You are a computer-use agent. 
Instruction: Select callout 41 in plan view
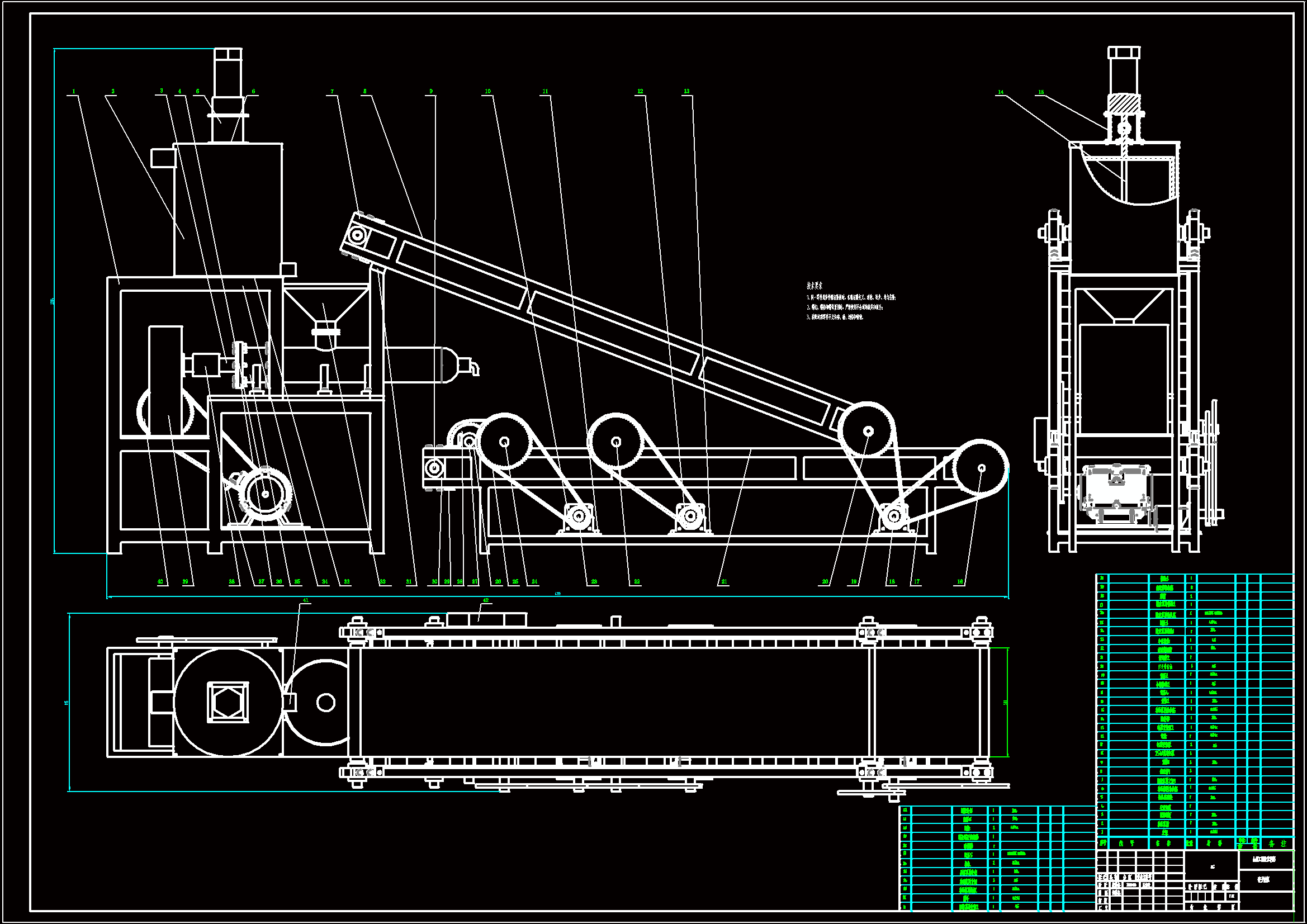(306, 601)
